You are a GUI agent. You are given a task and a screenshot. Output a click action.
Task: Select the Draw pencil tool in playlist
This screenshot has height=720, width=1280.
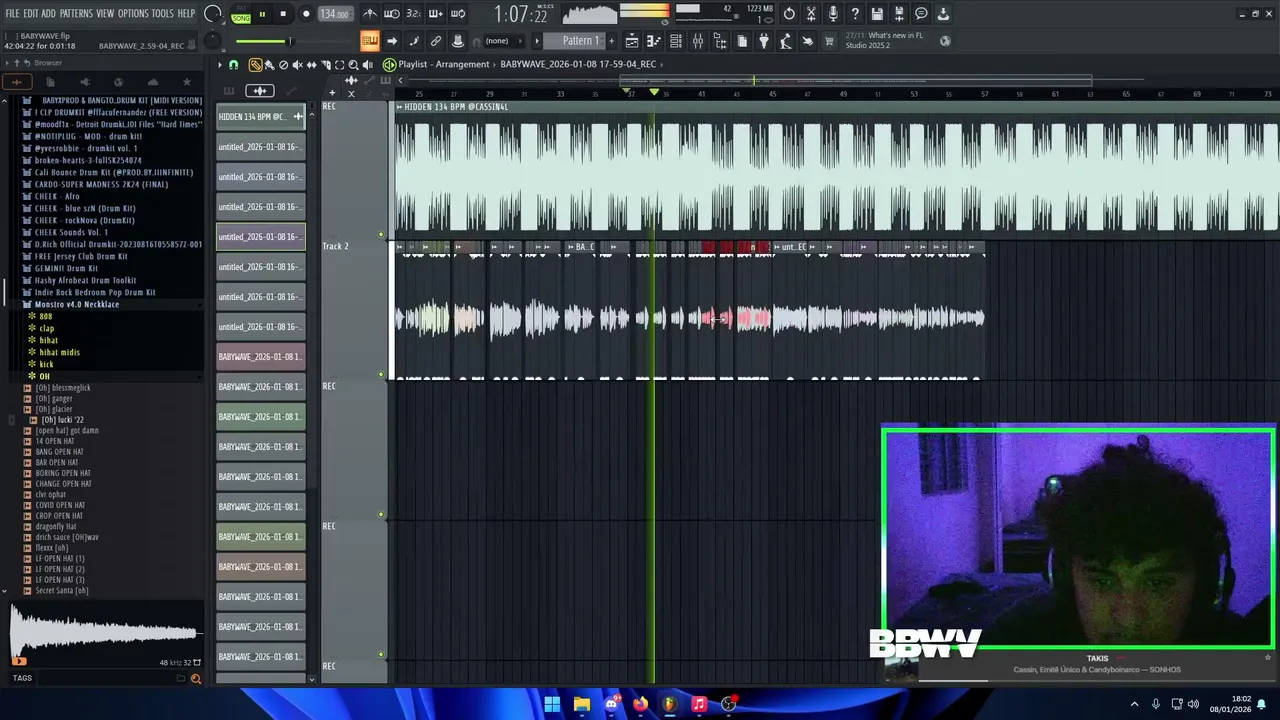[x=255, y=64]
